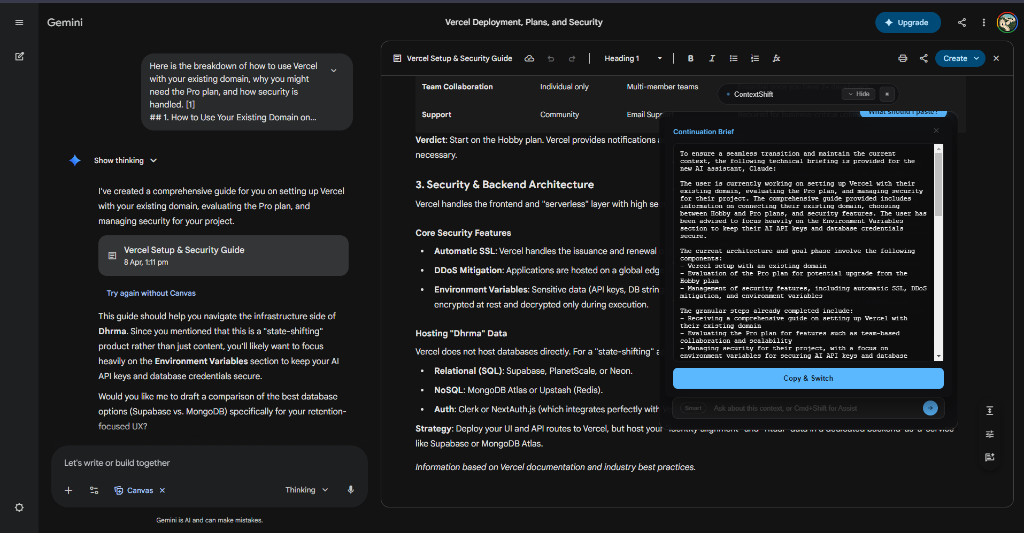Print the canvas document

click(903, 58)
